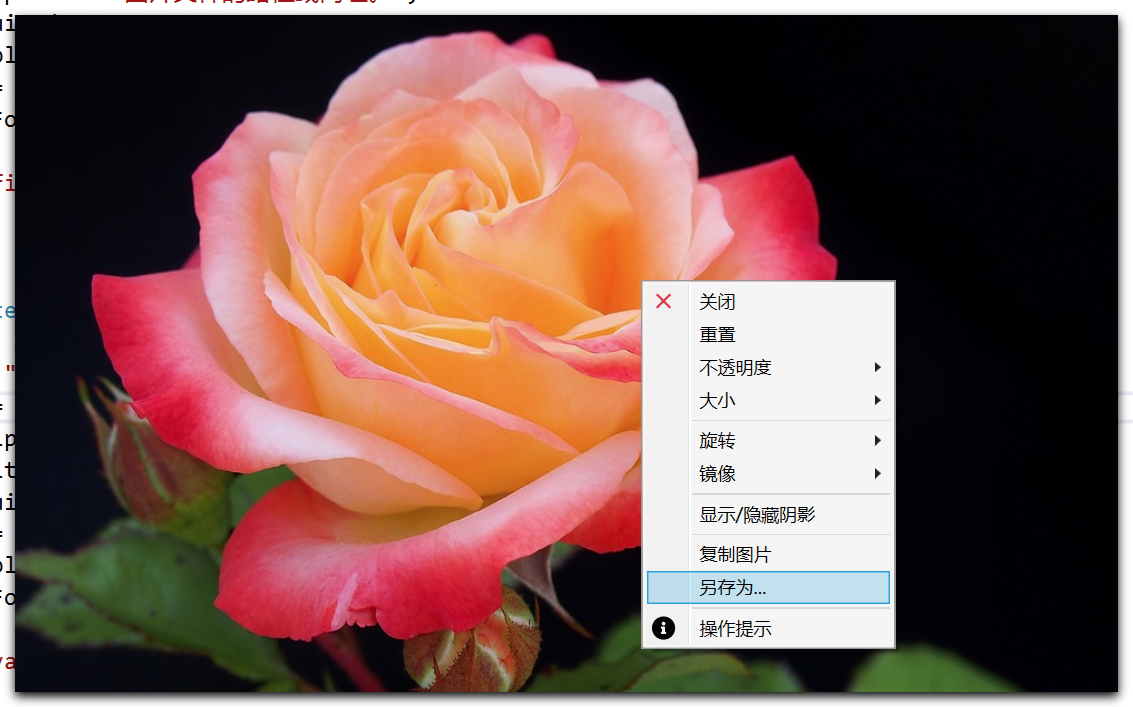Viewport: 1133px width, 707px height.
Task: Expand the arrow next to 大小
Action: pos(877,400)
